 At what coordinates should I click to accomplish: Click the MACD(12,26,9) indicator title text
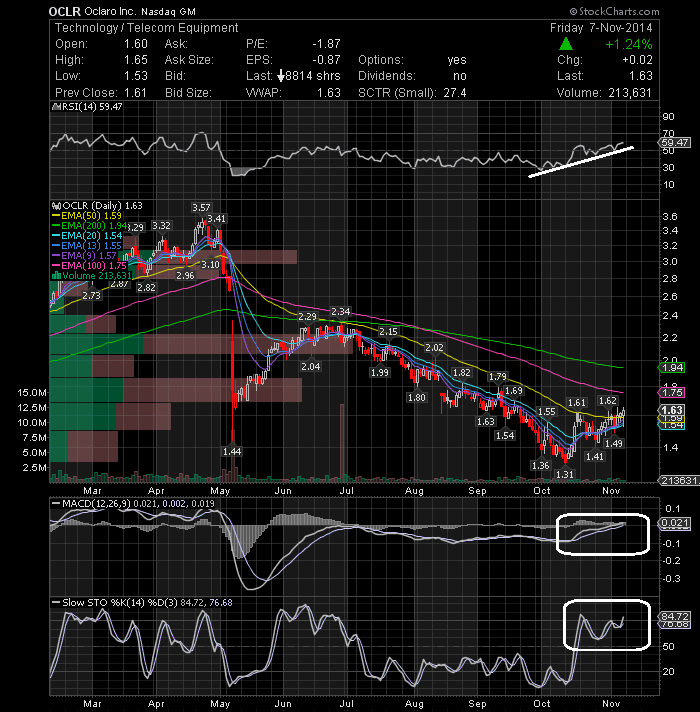(x=97, y=504)
